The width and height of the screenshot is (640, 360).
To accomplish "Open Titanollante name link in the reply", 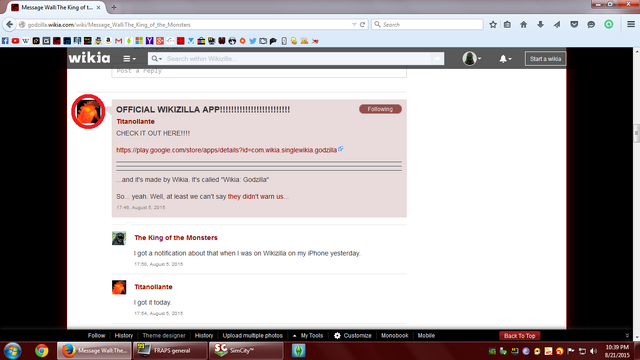I will pyautogui.click(x=153, y=287).
